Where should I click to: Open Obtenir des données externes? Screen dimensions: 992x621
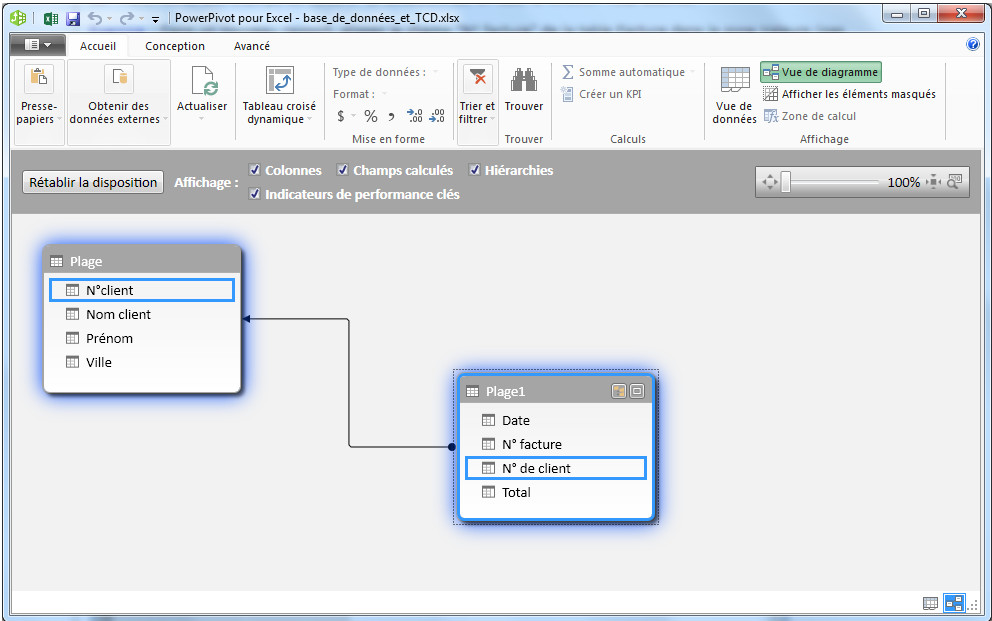(x=118, y=102)
